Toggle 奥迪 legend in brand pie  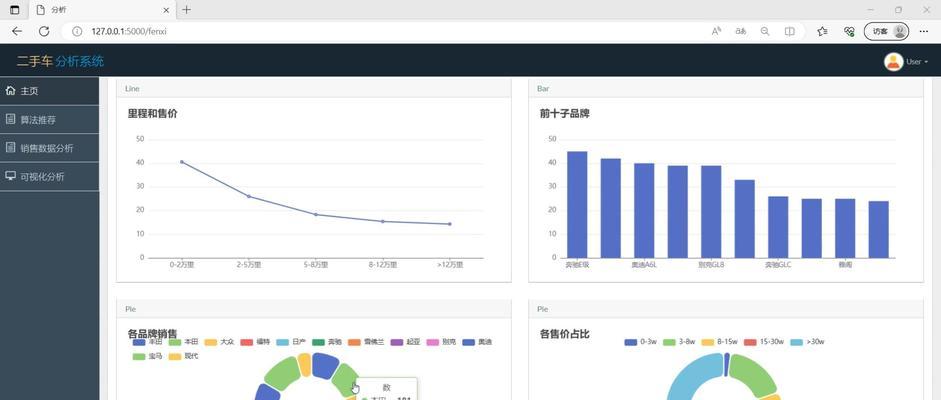pyautogui.click(x=477, y=342)
